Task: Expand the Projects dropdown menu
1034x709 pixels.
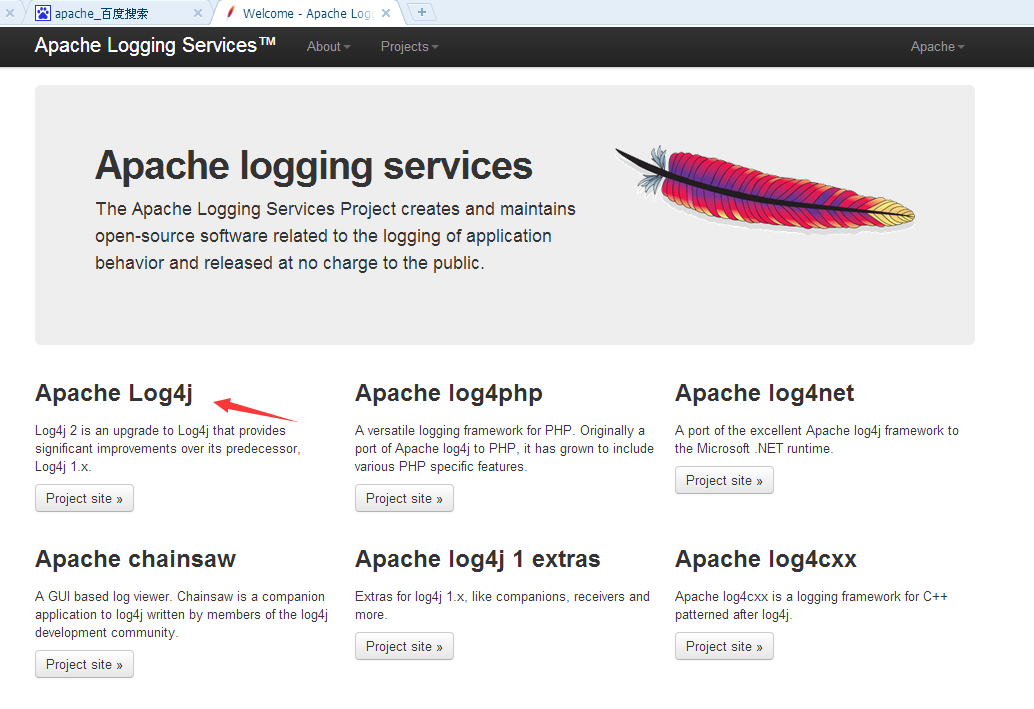Action: pos(410,47)
